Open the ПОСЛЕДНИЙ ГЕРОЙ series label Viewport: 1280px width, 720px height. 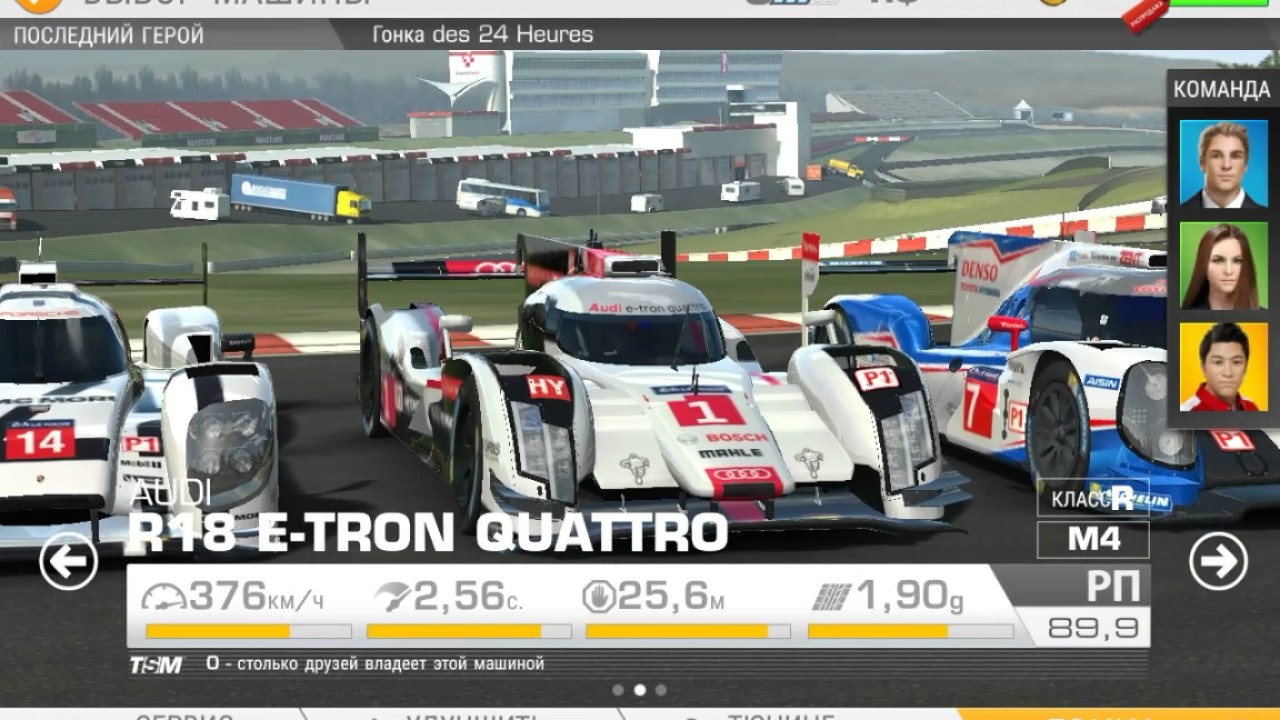tap(108, 35)
